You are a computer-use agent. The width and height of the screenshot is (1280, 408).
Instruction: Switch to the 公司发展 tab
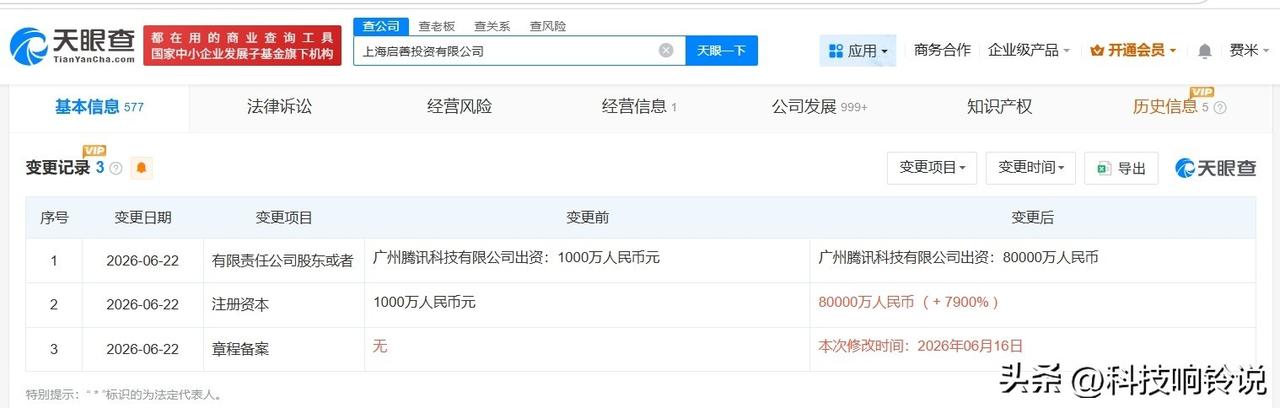coord(819,107)
